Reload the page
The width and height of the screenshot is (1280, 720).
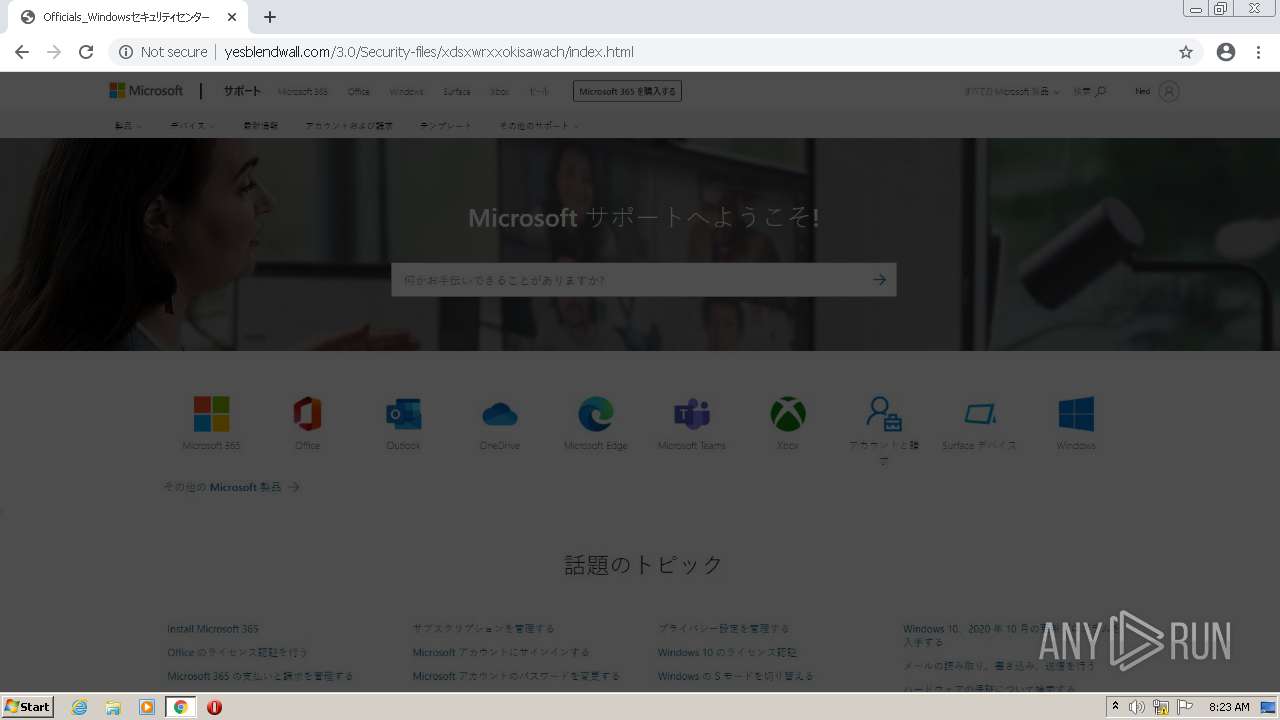tap(86, 52)
